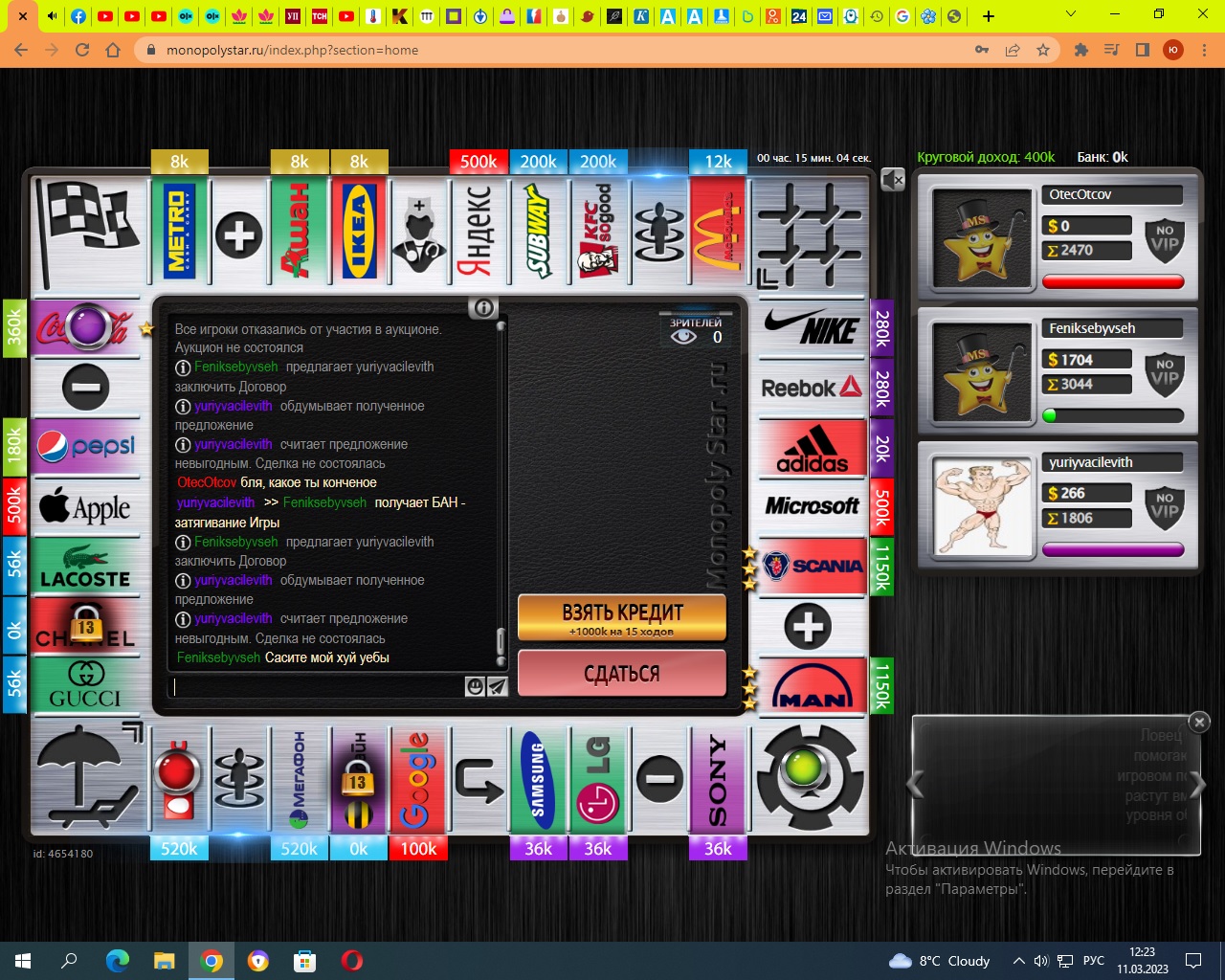Open OtecOtcov player avatar
Viewport: 1225px width, 980px height.
(981, 239)
